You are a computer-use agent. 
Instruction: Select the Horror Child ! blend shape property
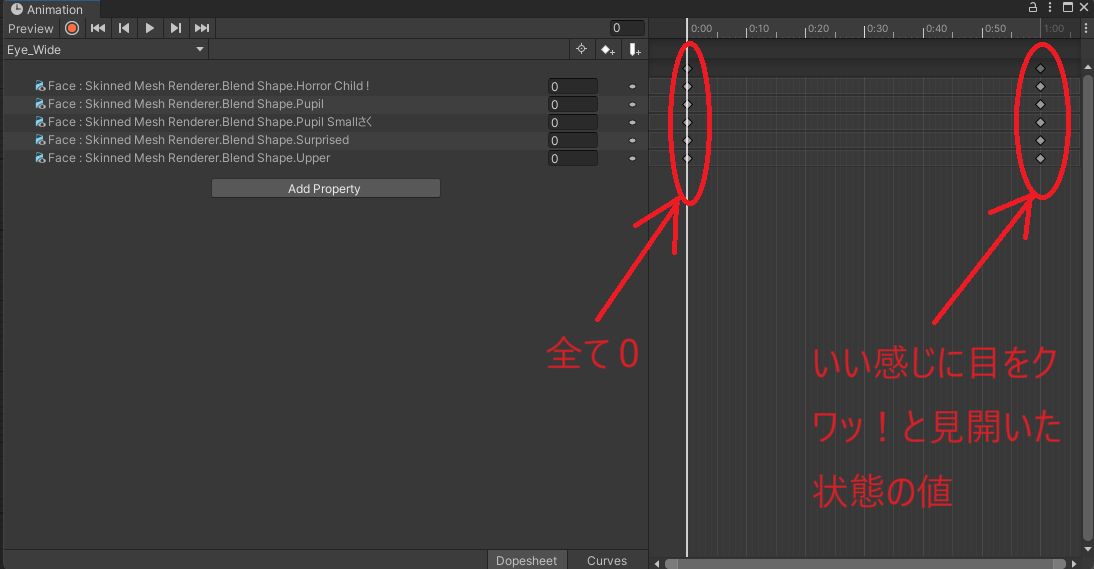pyautogui.click(x=209, y=86)
